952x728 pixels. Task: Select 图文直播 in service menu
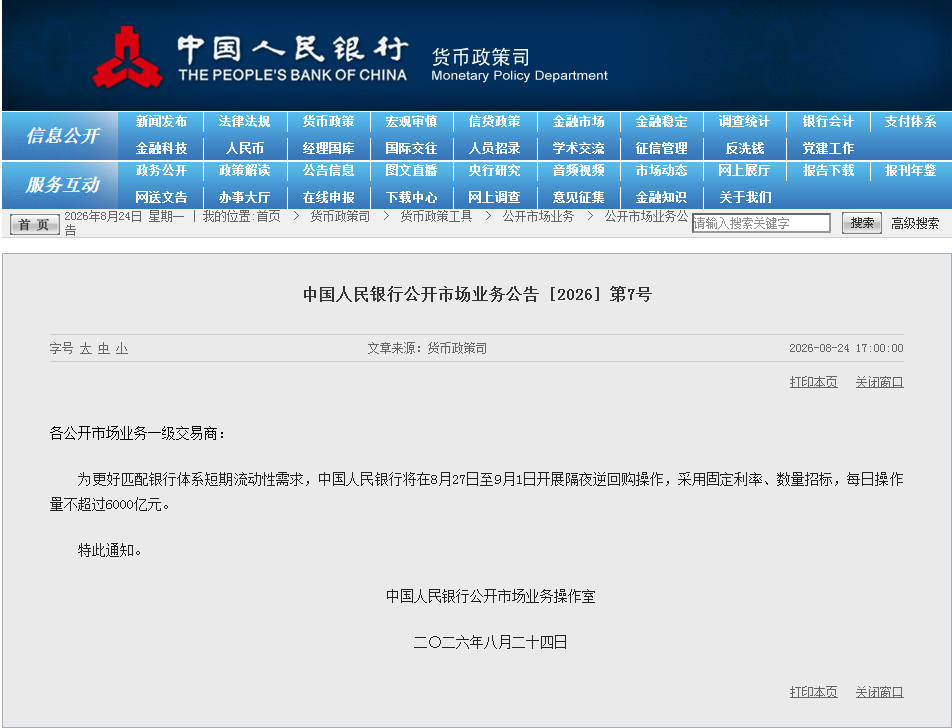pyautogui.click(x=411, y=171)
